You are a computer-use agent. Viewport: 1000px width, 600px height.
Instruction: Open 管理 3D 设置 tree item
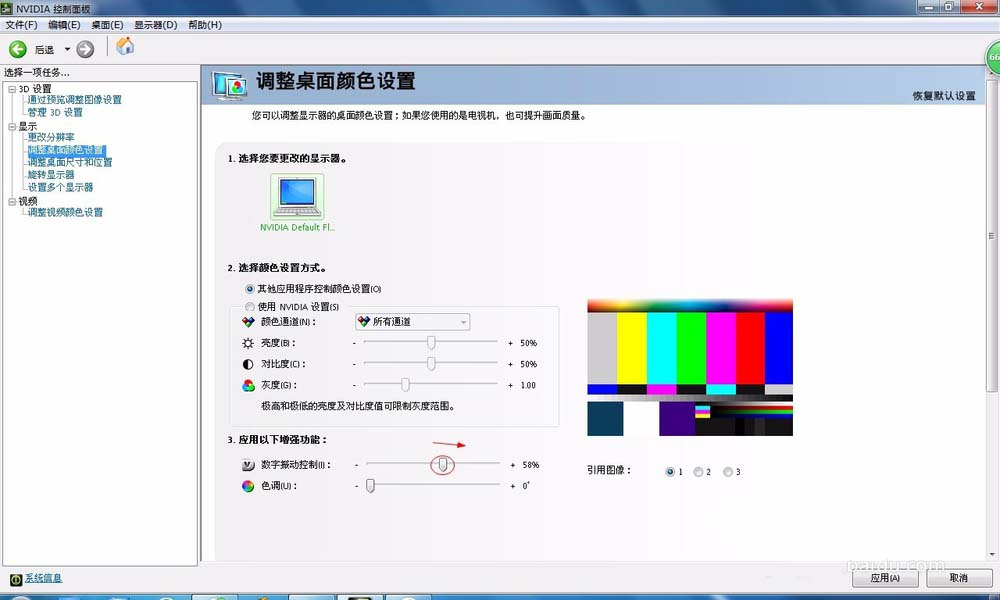click(x=55, y=112)
